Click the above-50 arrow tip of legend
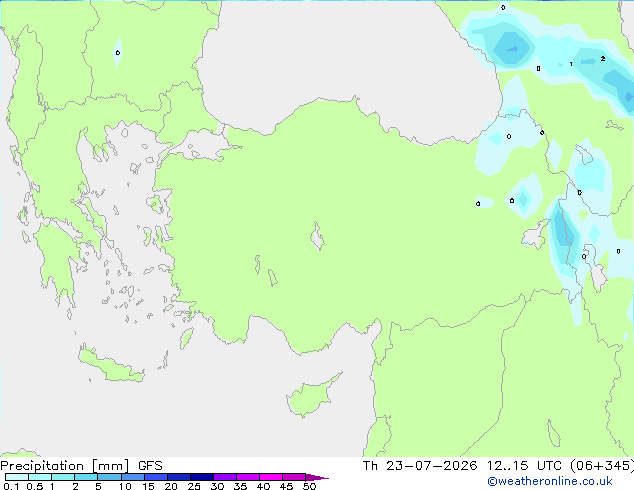This screenshot has width=634, height=490. (317, 477)
